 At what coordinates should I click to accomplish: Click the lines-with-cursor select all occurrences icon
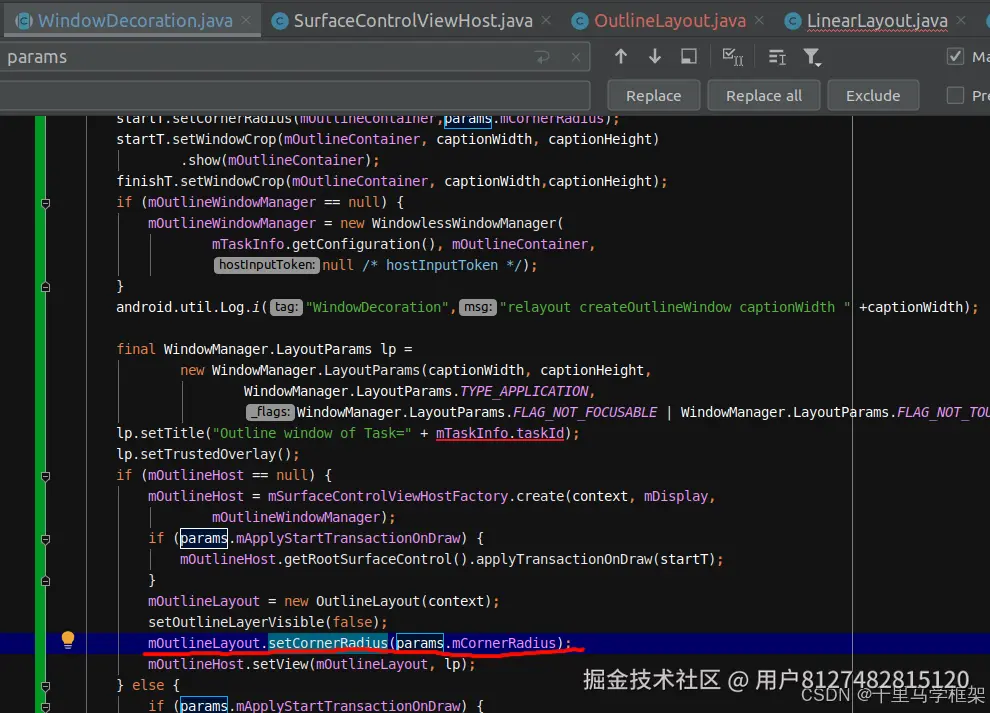click(777, 57)
